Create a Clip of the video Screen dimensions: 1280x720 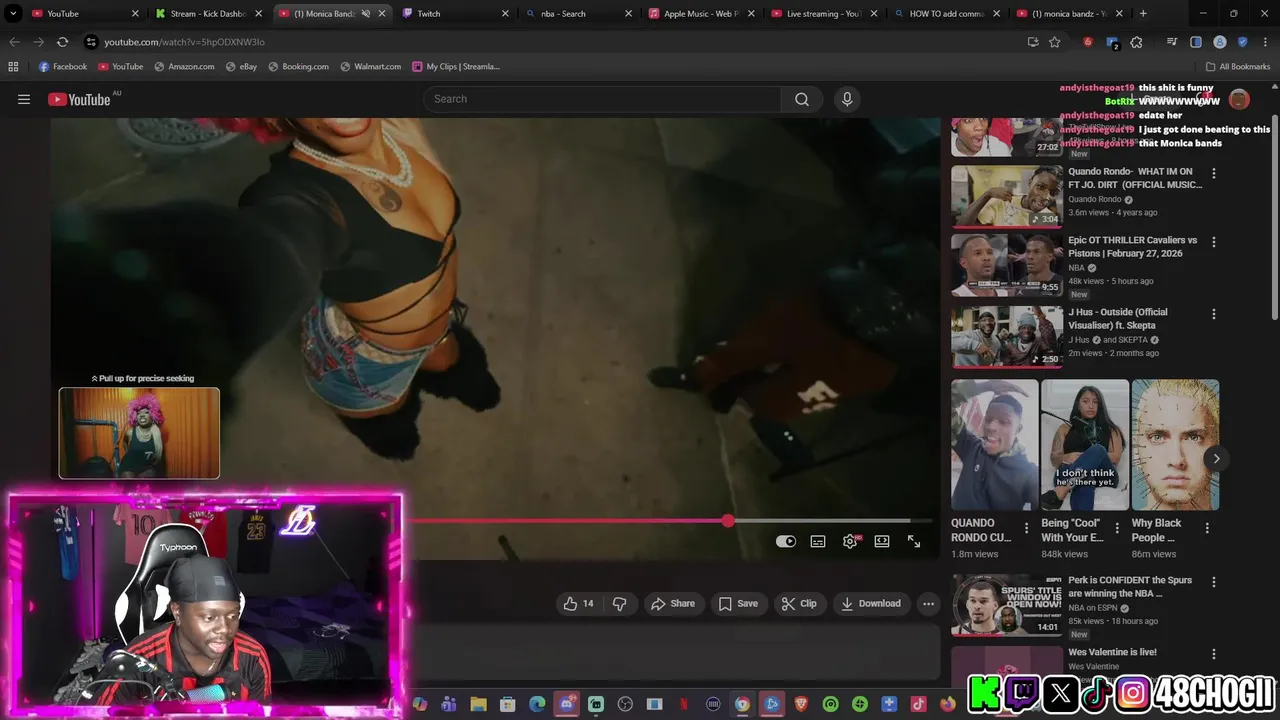tap(799, 603)
